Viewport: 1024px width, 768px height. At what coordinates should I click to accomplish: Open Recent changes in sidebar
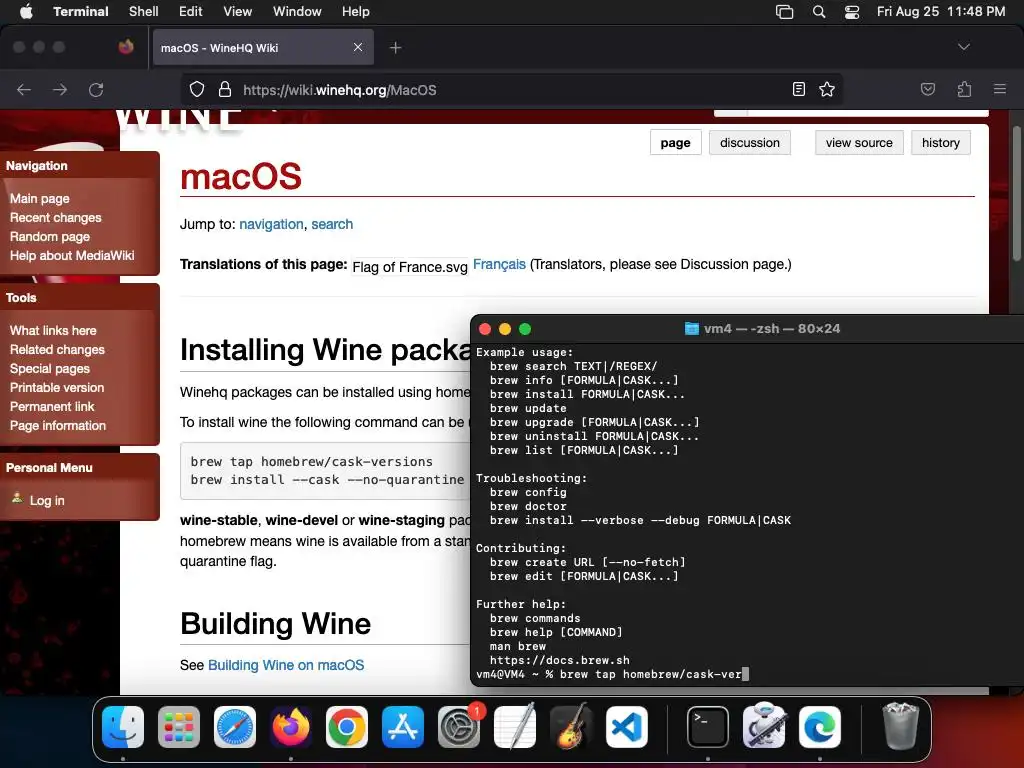click(56, 217)
